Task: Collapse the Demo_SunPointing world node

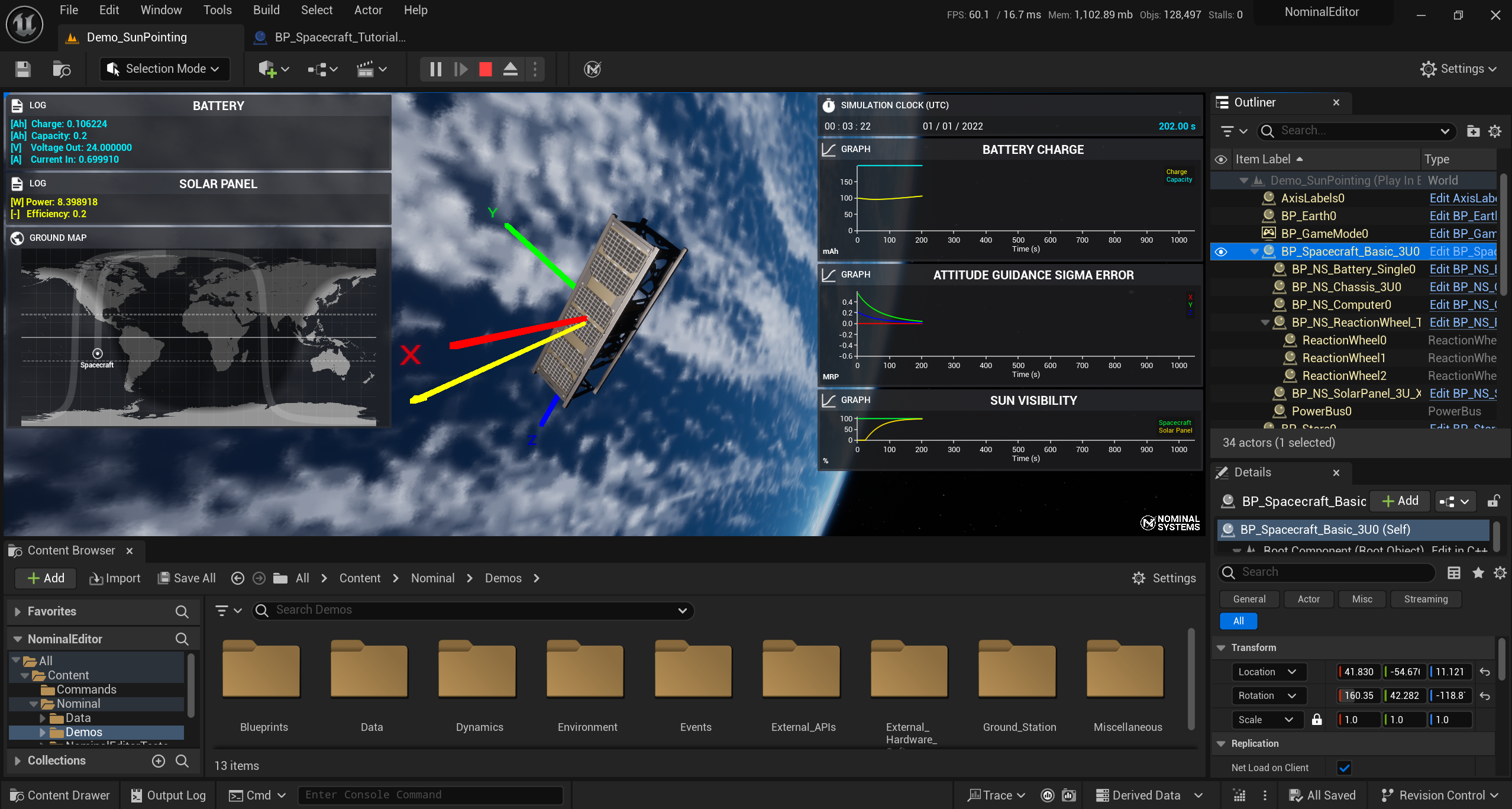Action: tap(1244, 181)
